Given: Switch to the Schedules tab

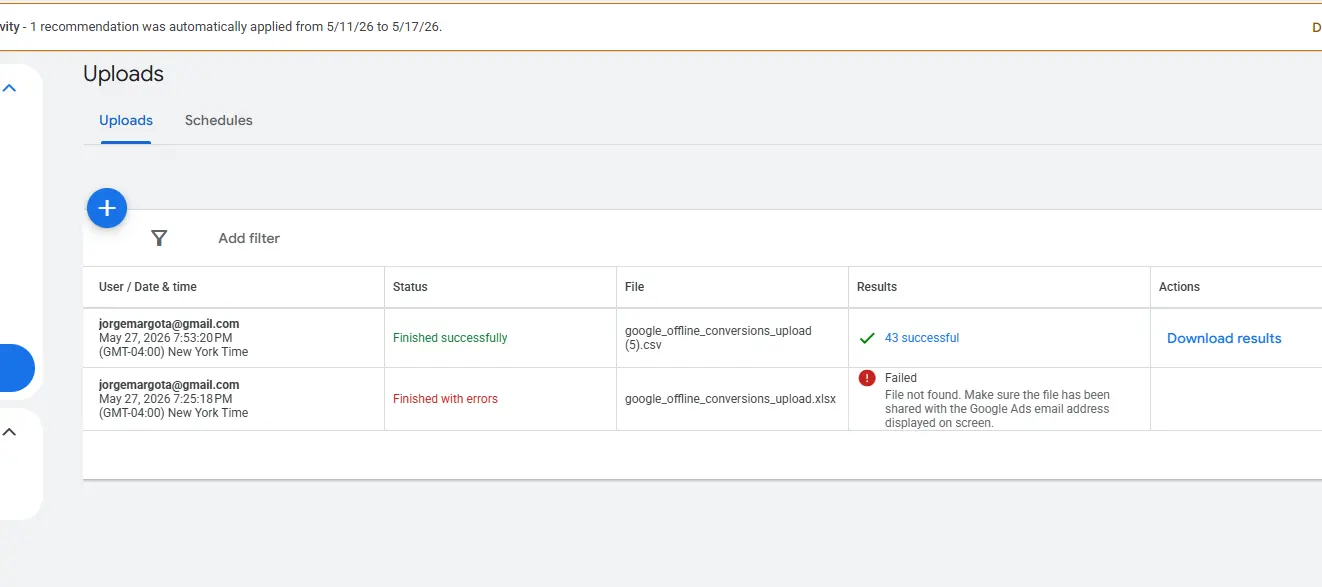Looking at the screenshot, I should tap(219, 120).
